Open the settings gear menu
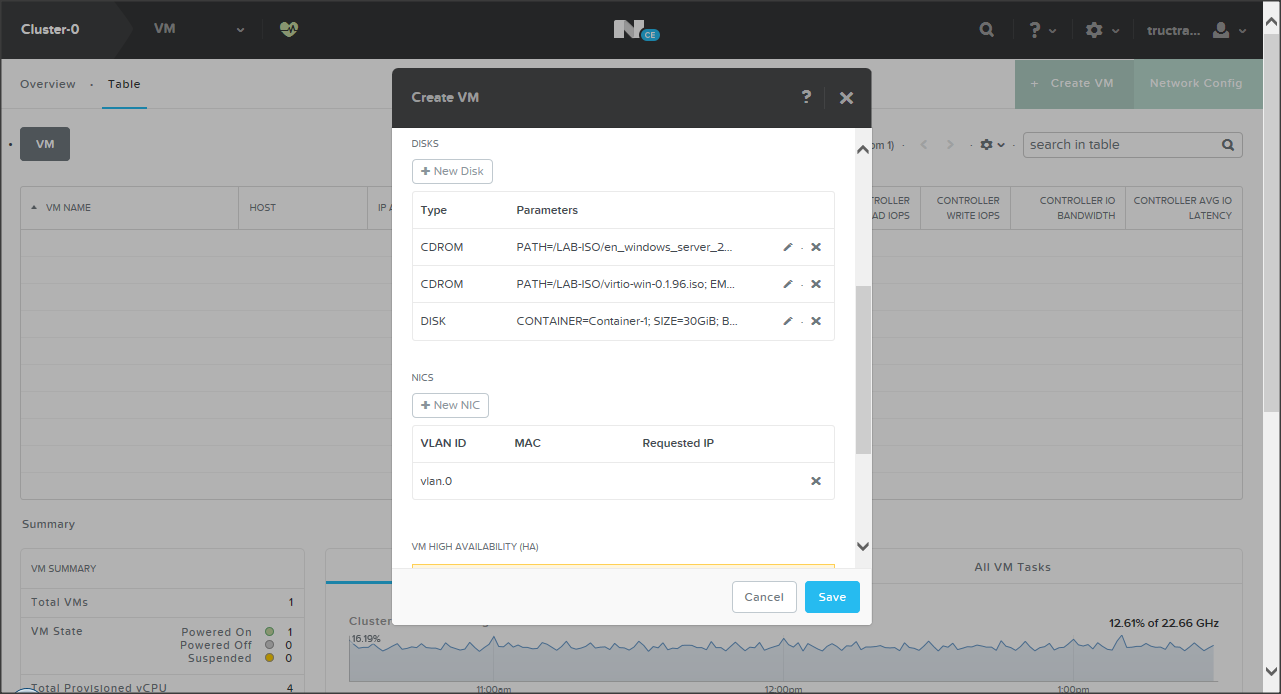This screenshot has width=1281, height=694. [1102, 30]
